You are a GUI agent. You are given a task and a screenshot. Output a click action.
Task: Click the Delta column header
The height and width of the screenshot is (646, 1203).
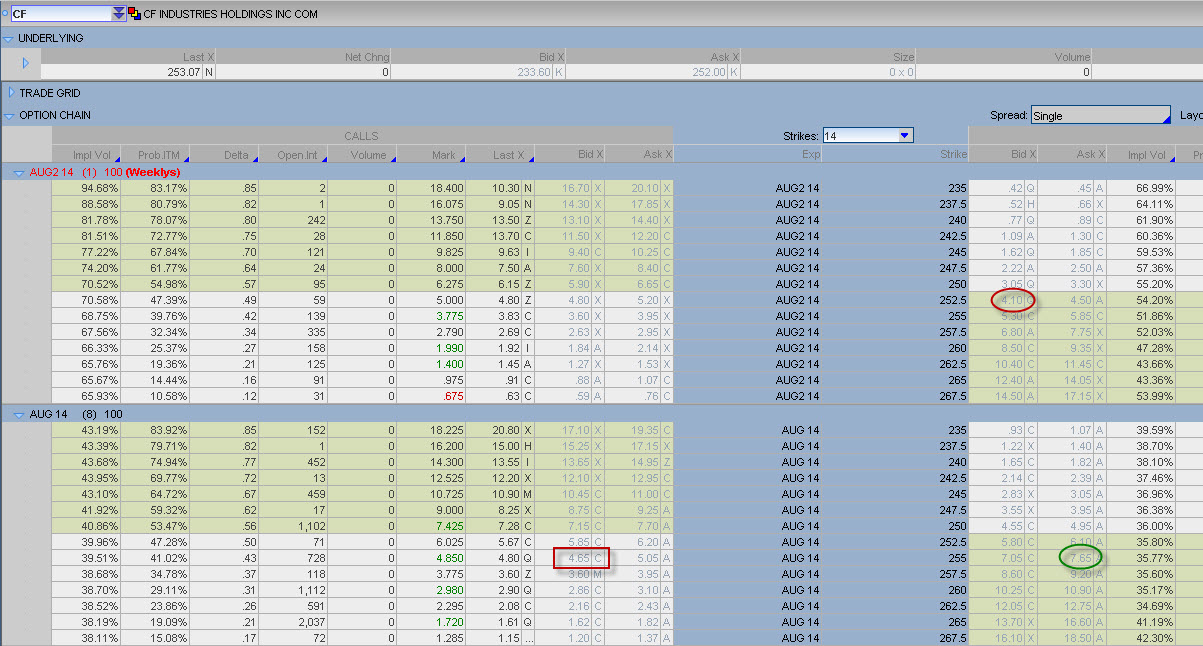click(235, 155)
